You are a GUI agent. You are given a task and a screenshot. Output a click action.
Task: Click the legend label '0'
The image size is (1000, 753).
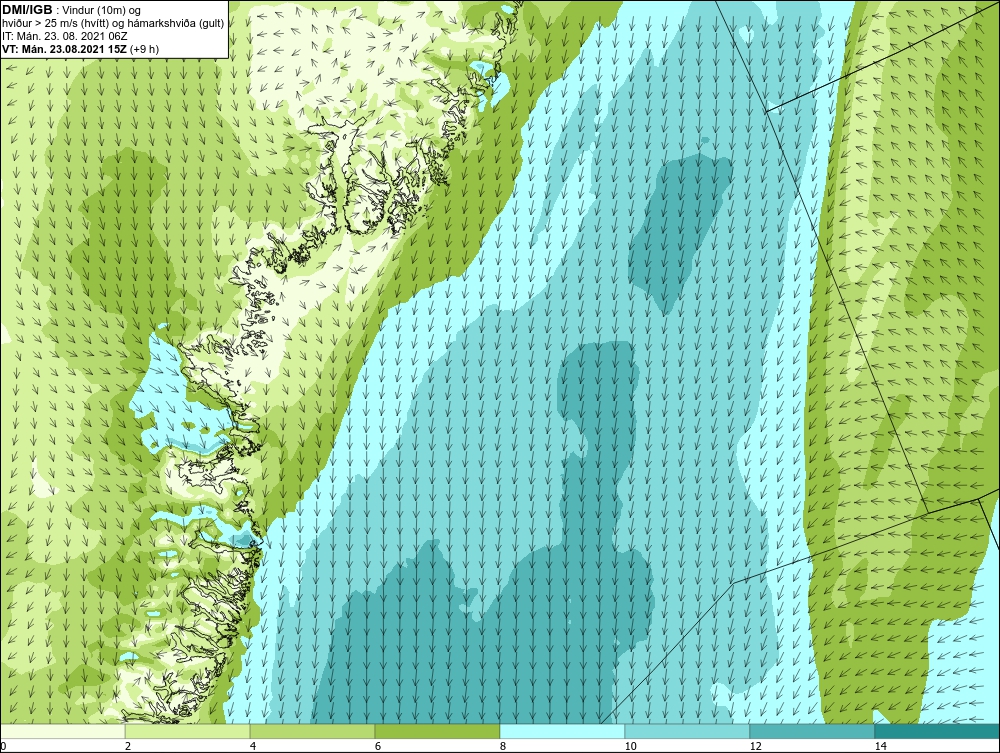tap(3, 746)
